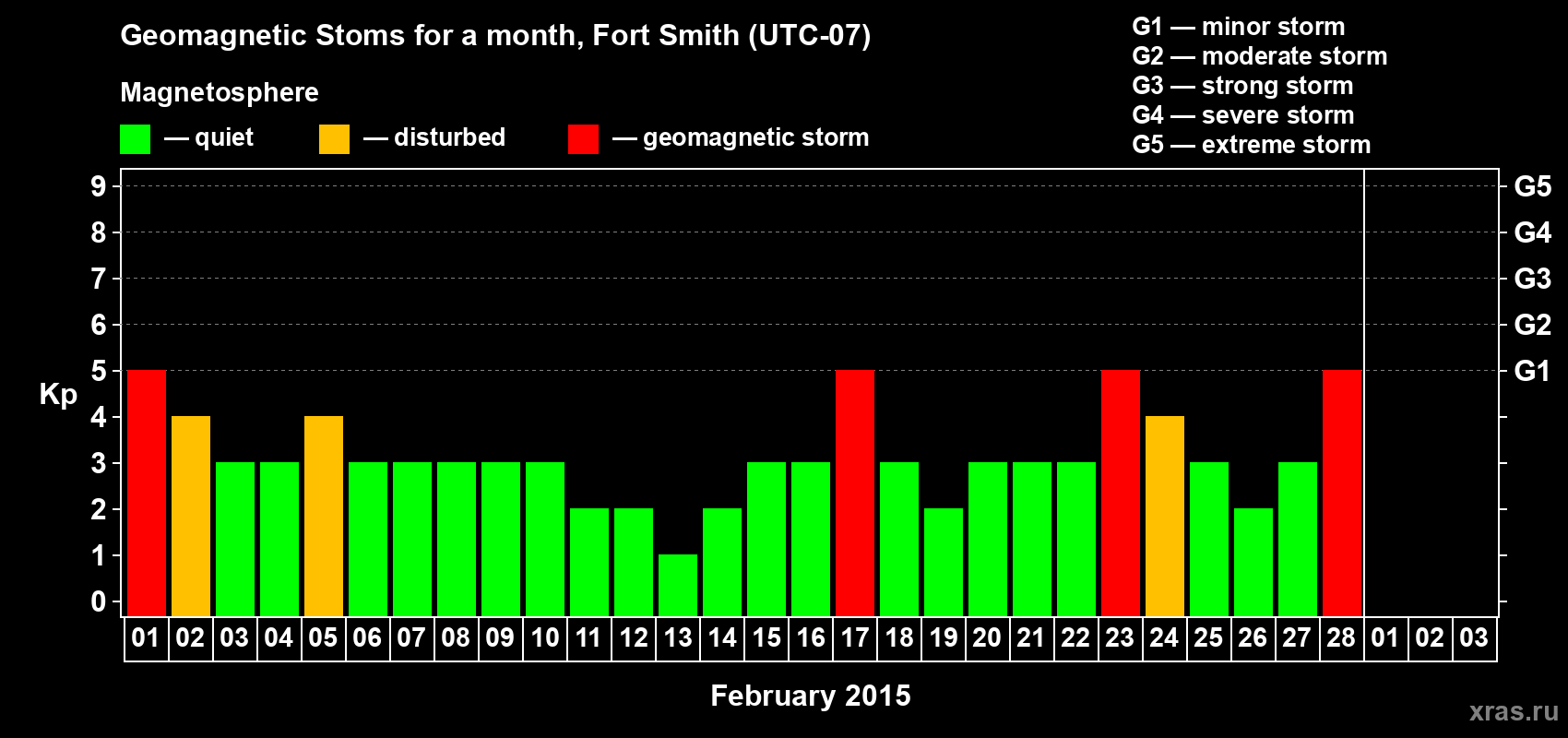Click the G5 label on right axis
The width and height of the screenshot is (1568, 738).
point(1533,186)
